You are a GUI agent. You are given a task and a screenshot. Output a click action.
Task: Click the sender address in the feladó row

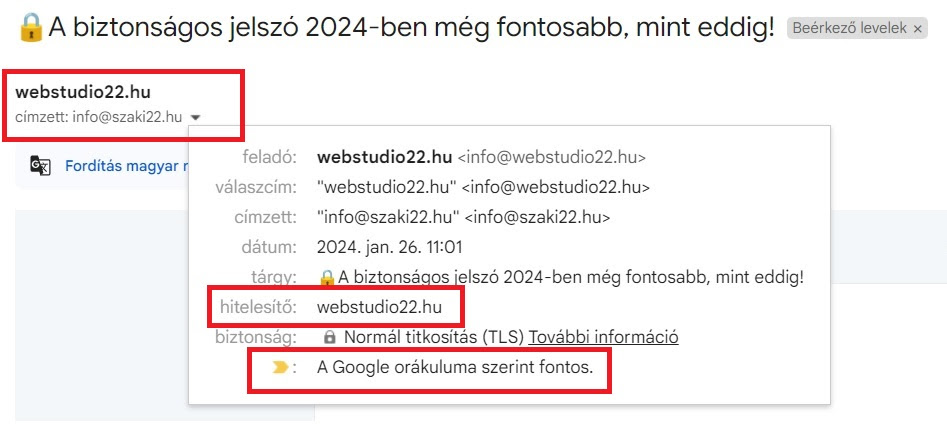(551, 157)
